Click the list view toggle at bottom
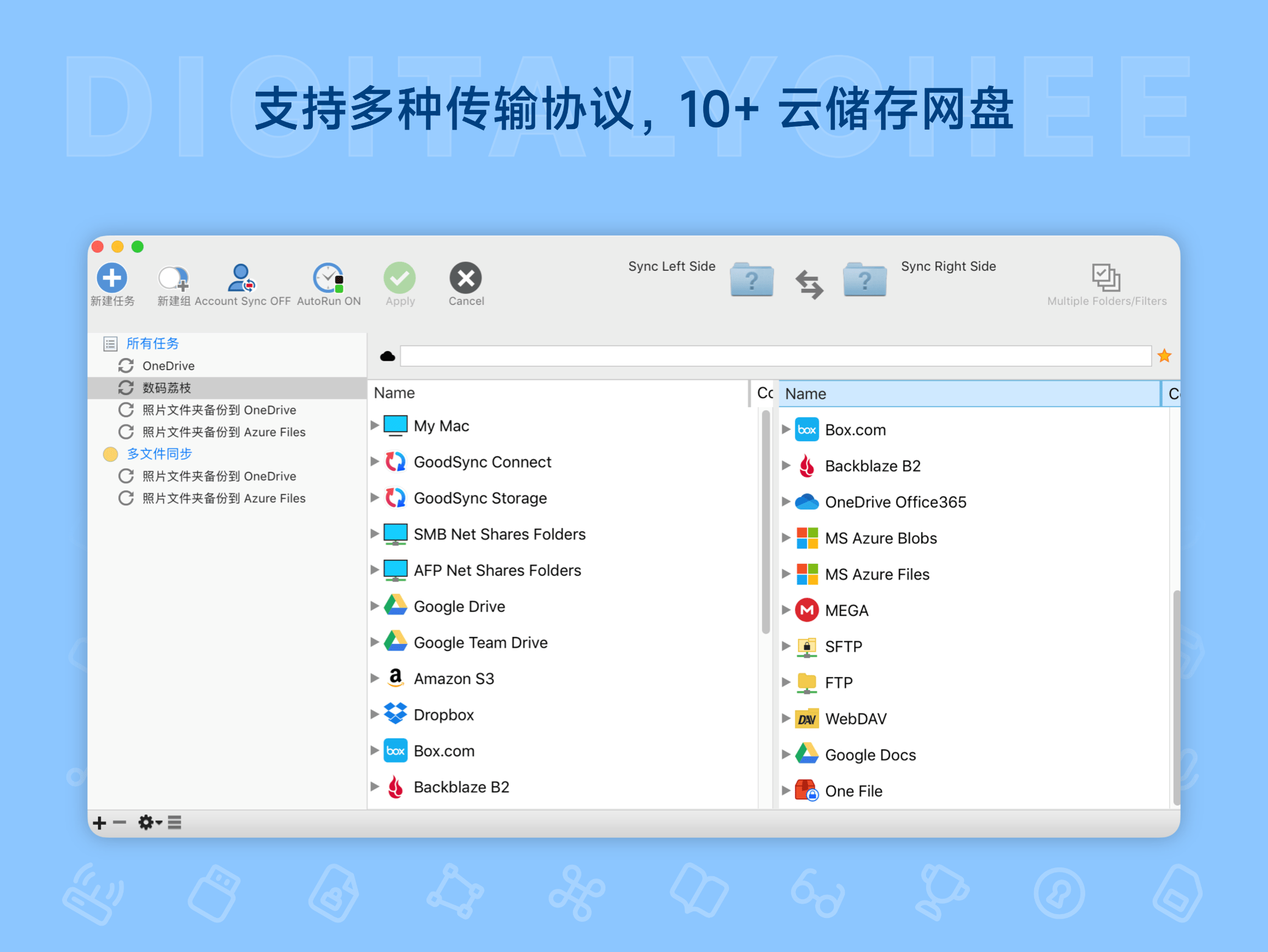This screenshot has width=1268, height=952. [x=175, y=822]
